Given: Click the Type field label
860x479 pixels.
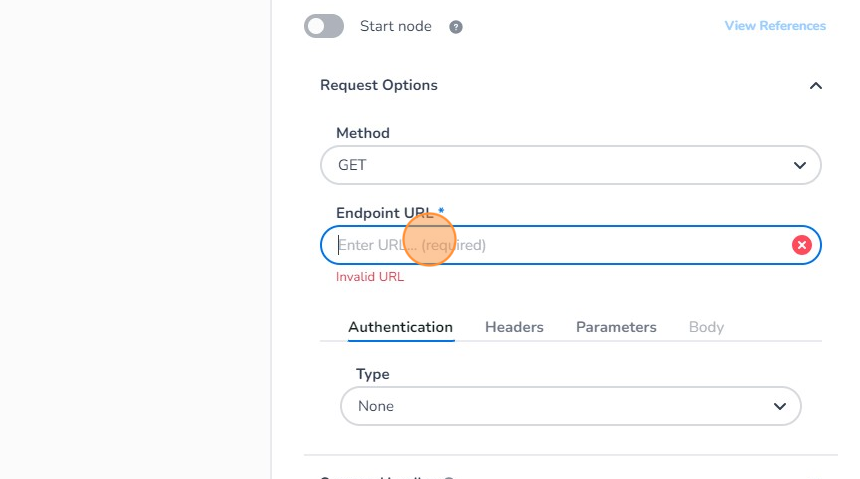Looking at the screenshot, I should [373, 374].
